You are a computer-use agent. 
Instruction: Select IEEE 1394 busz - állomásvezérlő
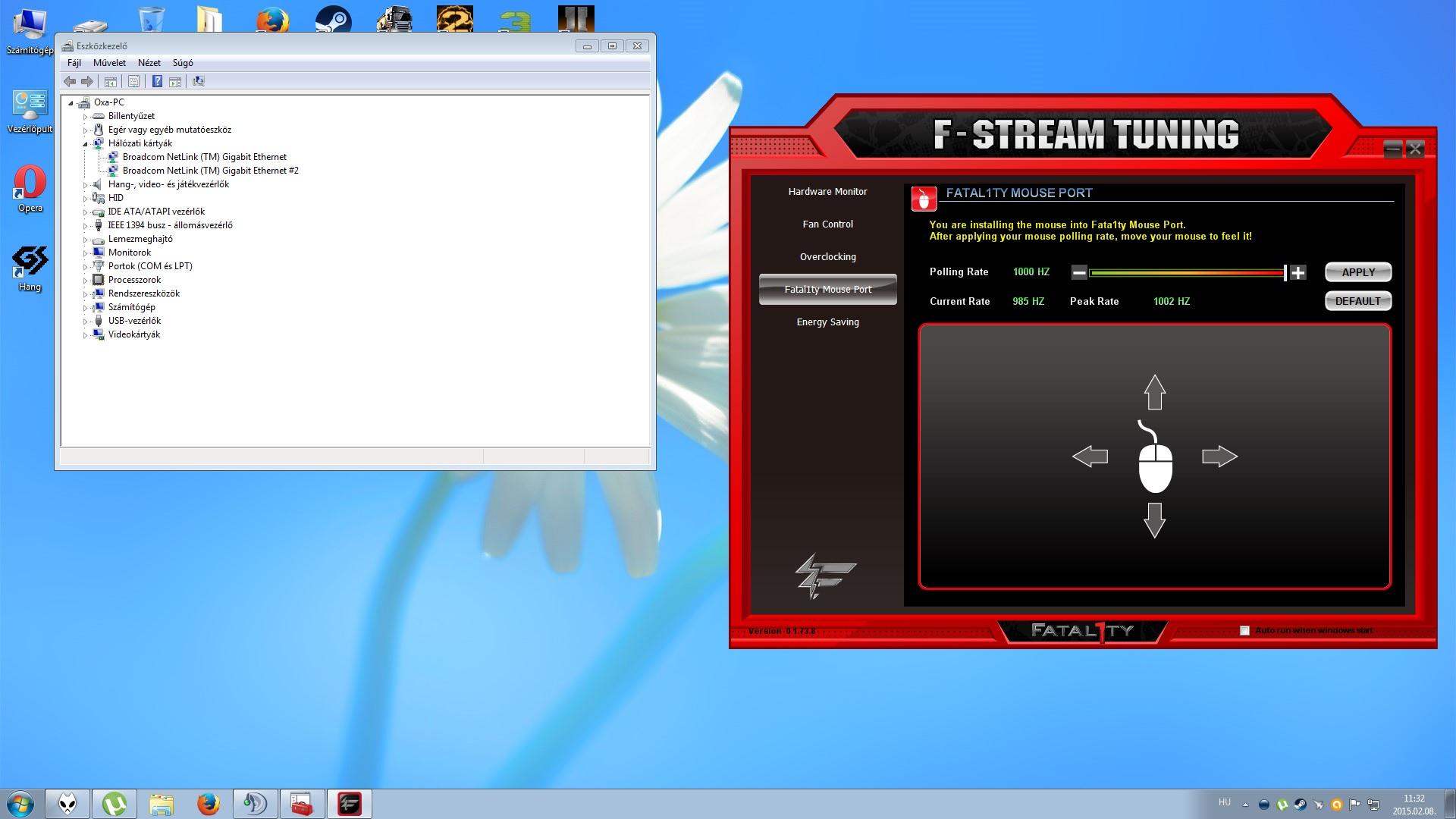click(x=170, y=225)
